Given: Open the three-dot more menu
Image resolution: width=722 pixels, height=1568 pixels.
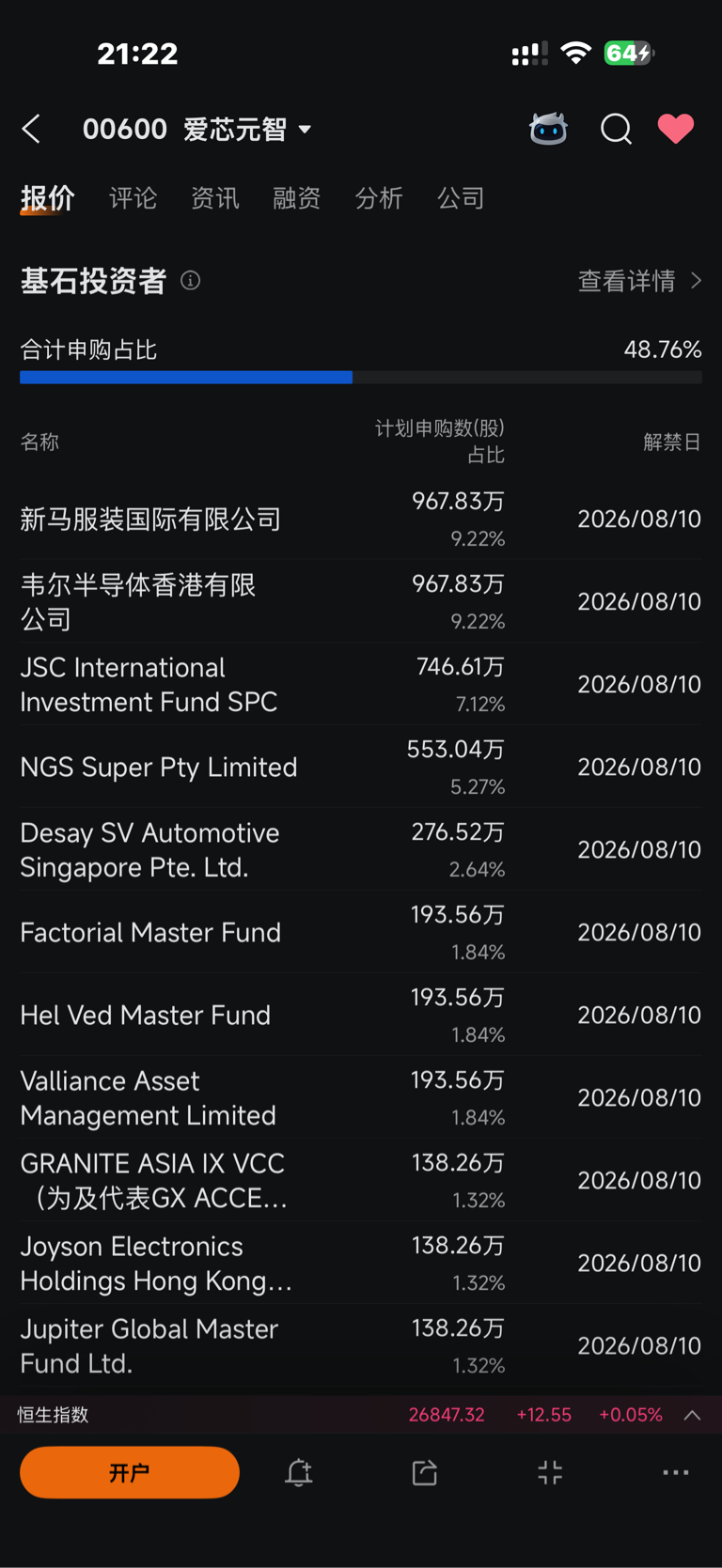Looking at the screenshot, I should click(676, 1472).
